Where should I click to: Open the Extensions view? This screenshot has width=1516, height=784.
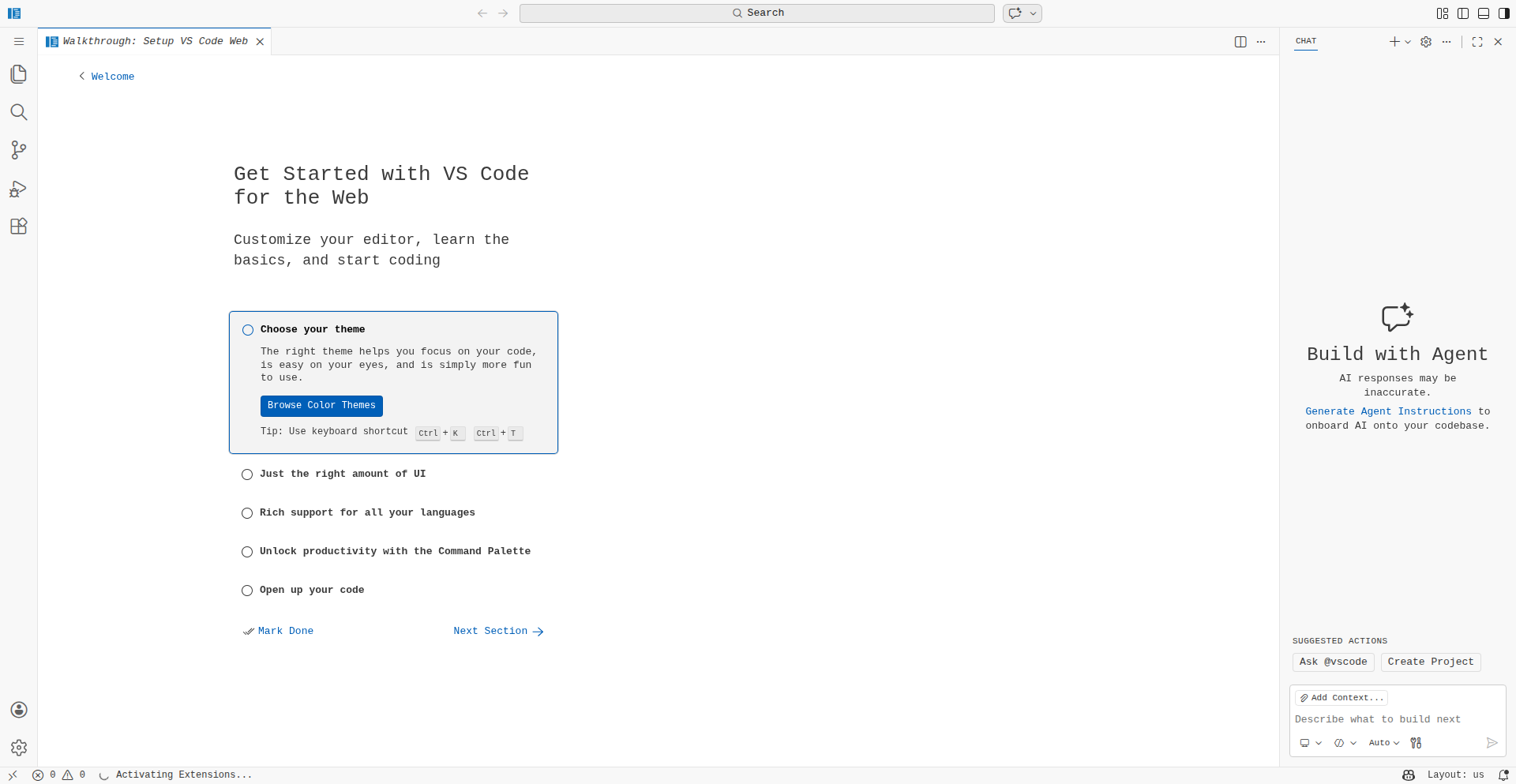click(x=19, y=227)
